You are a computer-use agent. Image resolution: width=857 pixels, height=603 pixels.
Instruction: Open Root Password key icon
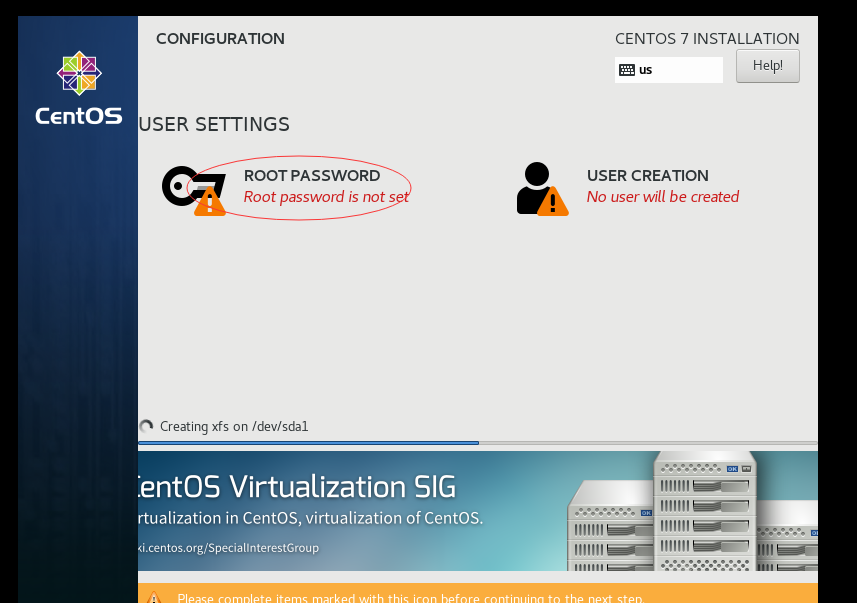[x=193, y=189]
